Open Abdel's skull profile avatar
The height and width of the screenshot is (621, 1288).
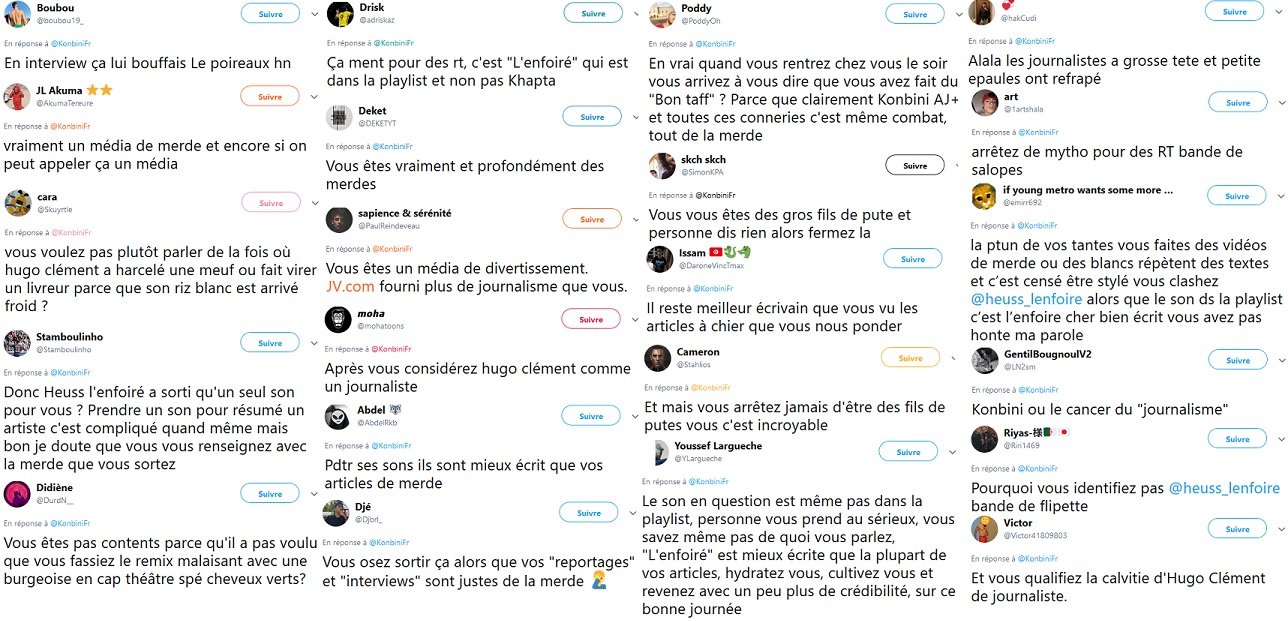click(x=339, y=416)
